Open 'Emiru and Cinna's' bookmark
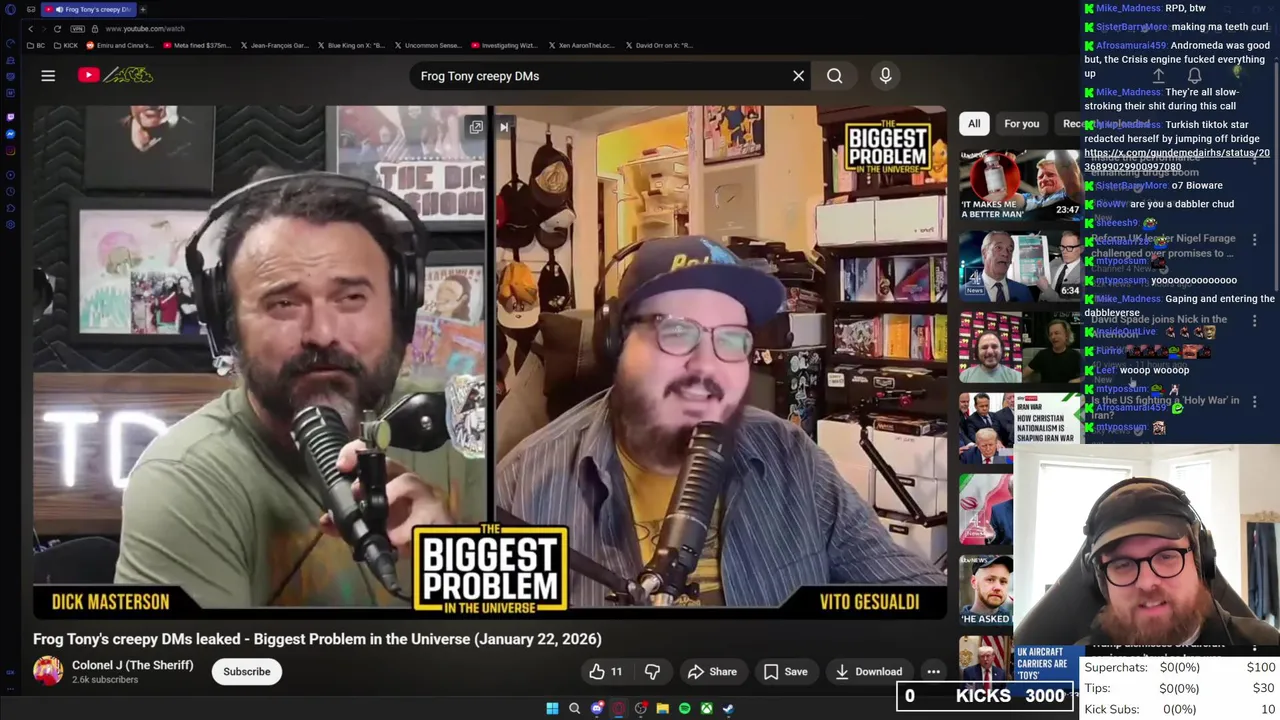 (x=120, y=45)
